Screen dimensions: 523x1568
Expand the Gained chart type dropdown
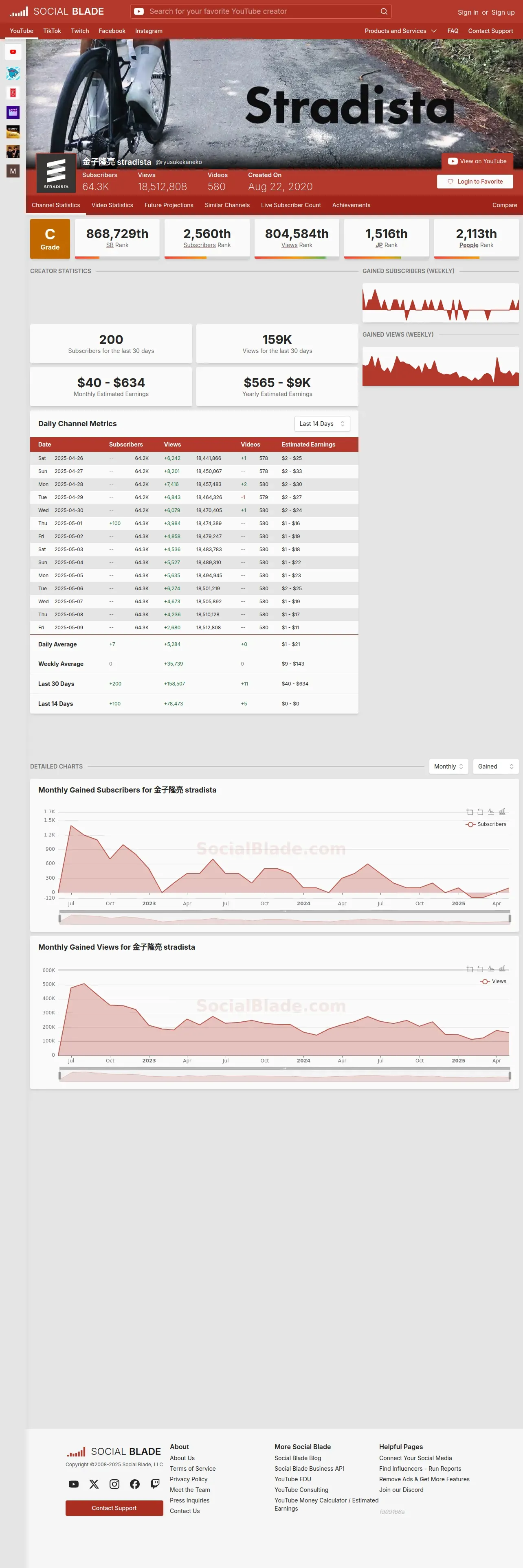click(496, 766)
